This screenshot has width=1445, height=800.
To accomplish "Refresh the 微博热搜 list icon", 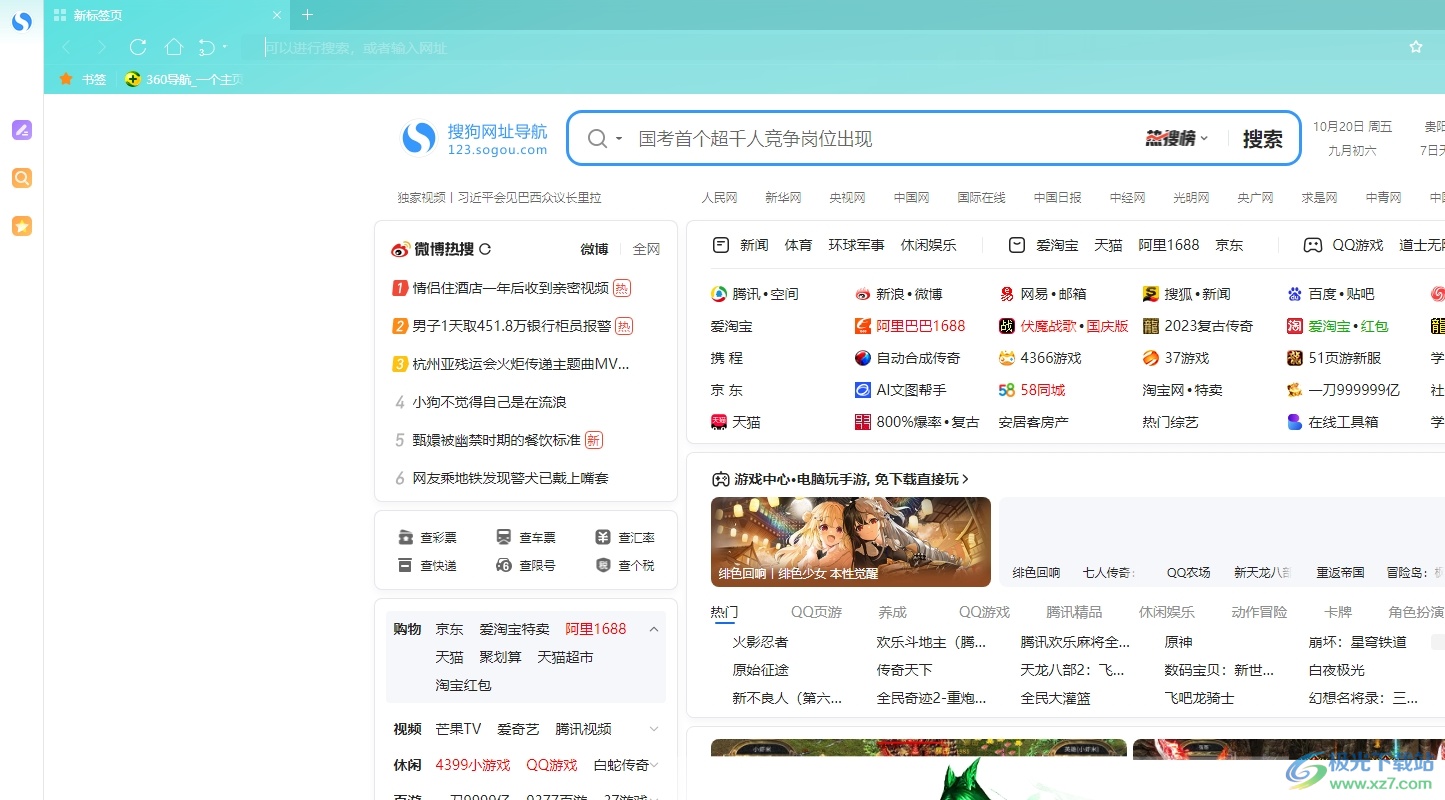I will coord(485,249).
